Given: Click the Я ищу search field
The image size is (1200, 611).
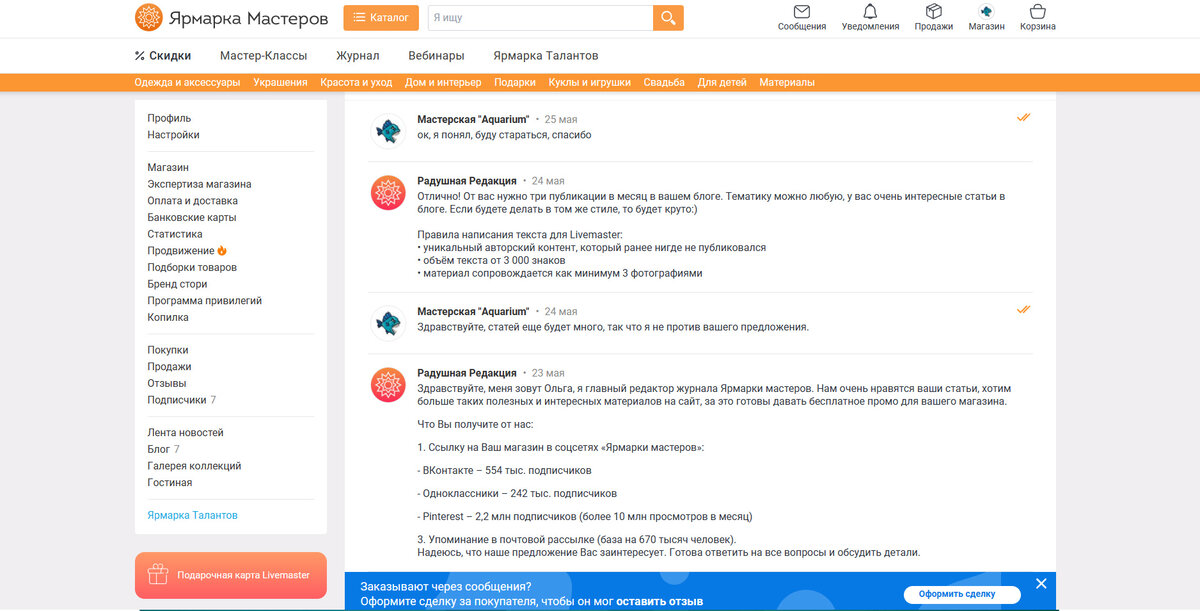Looking at the screenshot, I should click(x=540, y=17).
